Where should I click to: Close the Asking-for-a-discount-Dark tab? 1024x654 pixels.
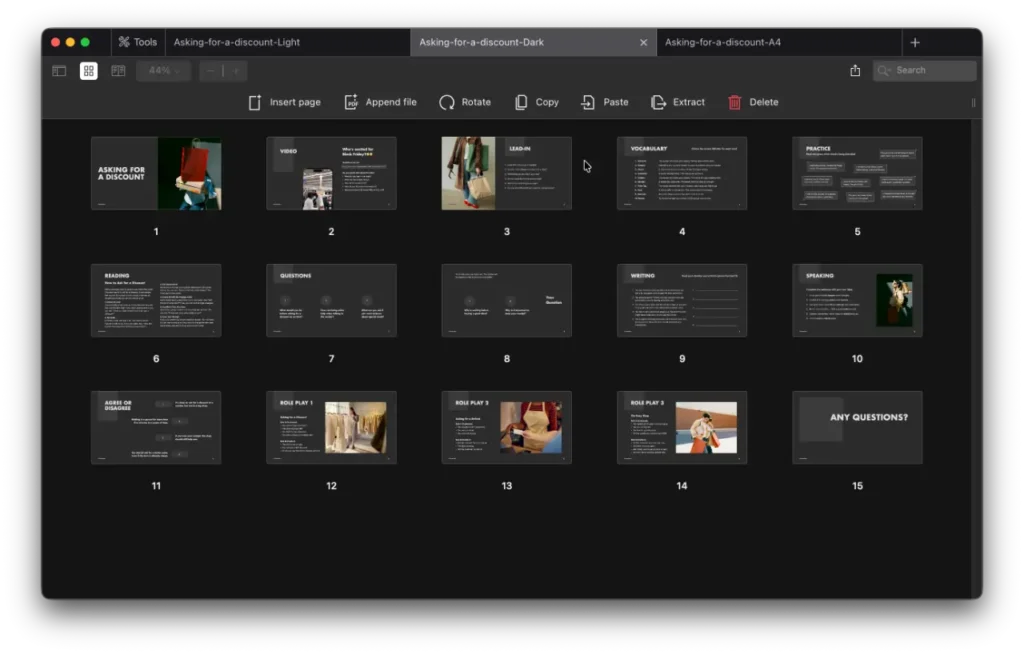(x=643, y=42)
